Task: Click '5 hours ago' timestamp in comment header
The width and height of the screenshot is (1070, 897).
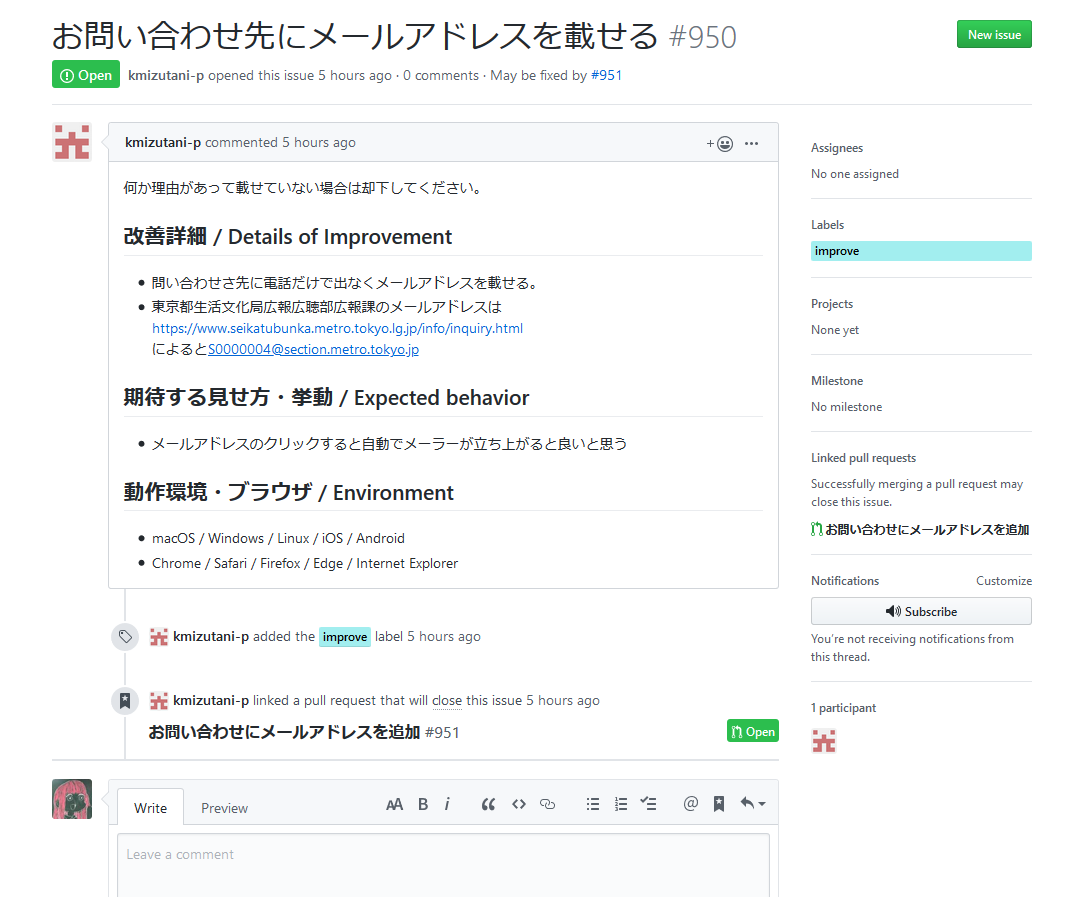Action: click(x=319, y=143)
